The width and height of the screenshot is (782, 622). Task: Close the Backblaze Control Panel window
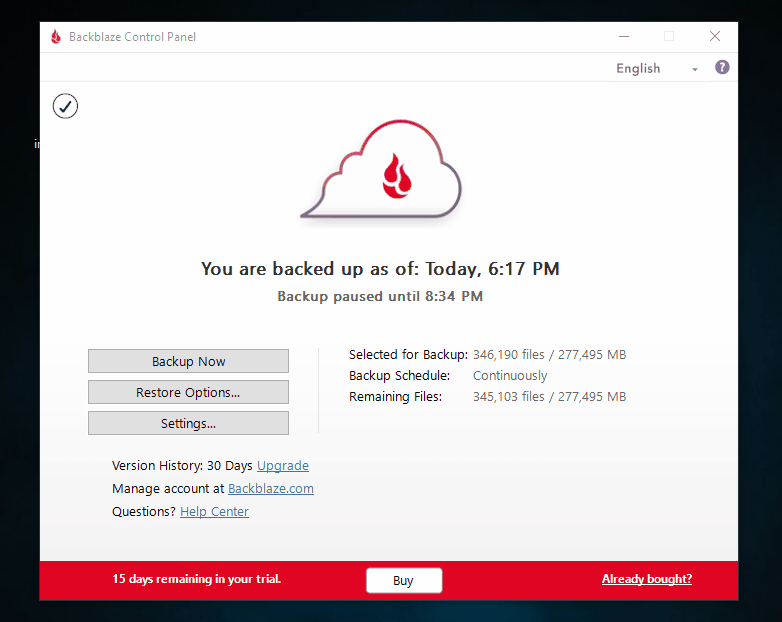pos(715,36)
